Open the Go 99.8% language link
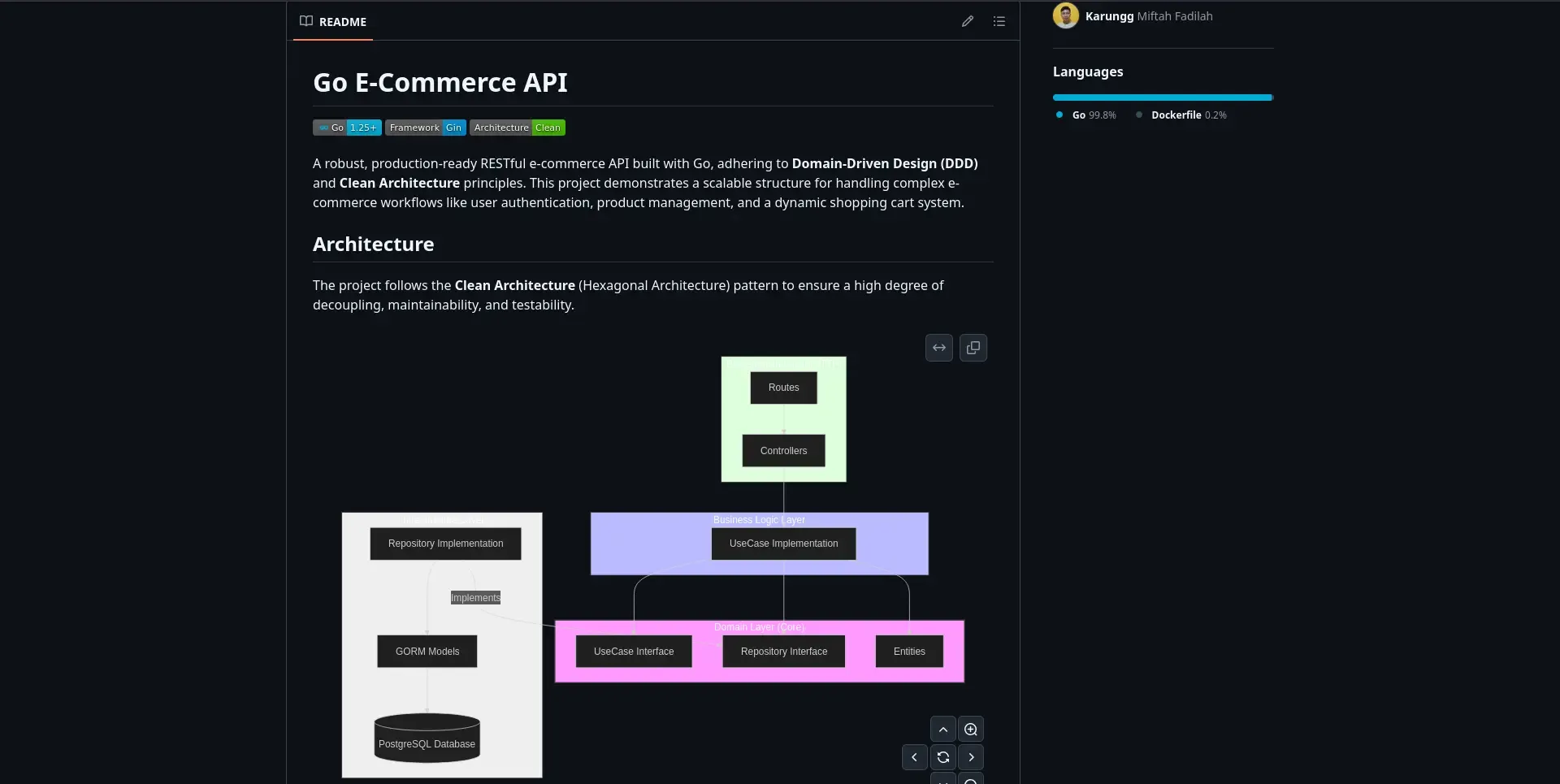The image size is (1560, 784). point(1086,115)
